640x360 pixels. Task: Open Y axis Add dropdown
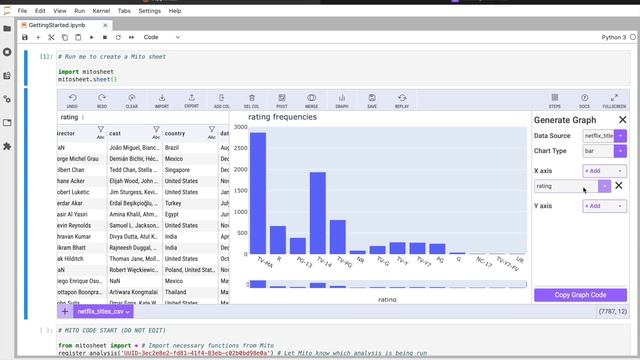(604, 206)
